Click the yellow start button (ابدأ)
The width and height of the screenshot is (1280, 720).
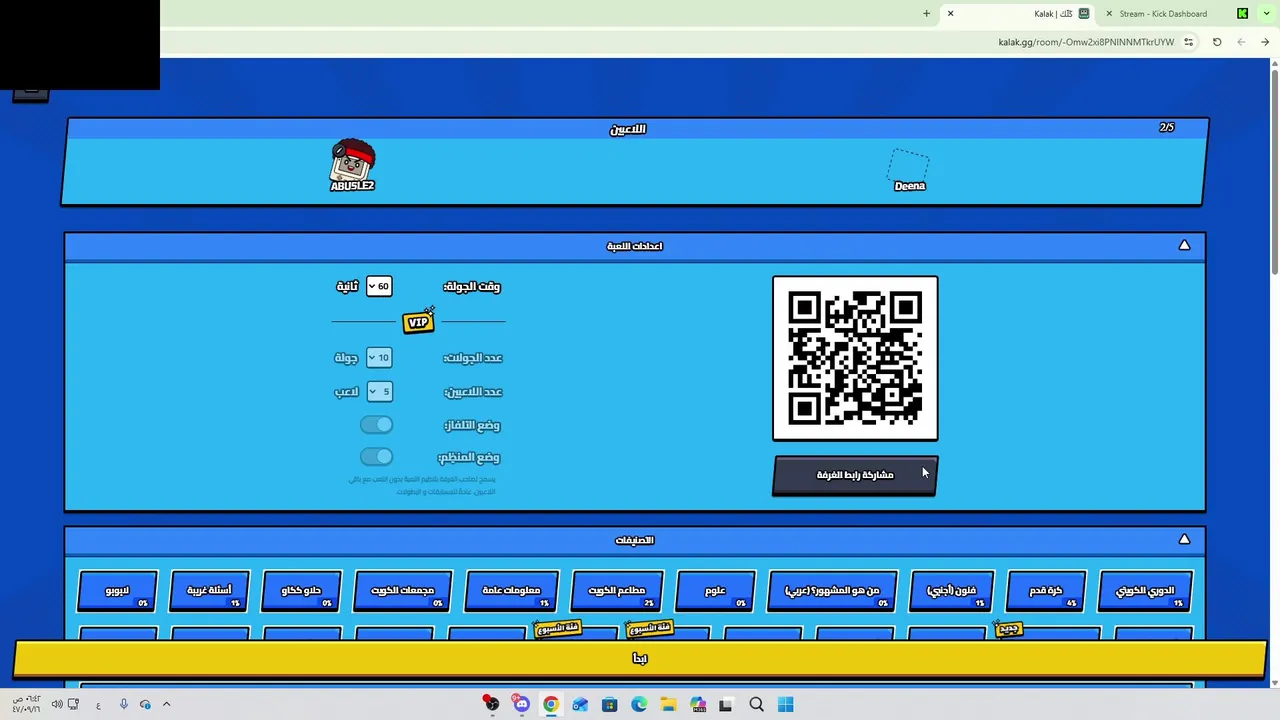(640, 658)
